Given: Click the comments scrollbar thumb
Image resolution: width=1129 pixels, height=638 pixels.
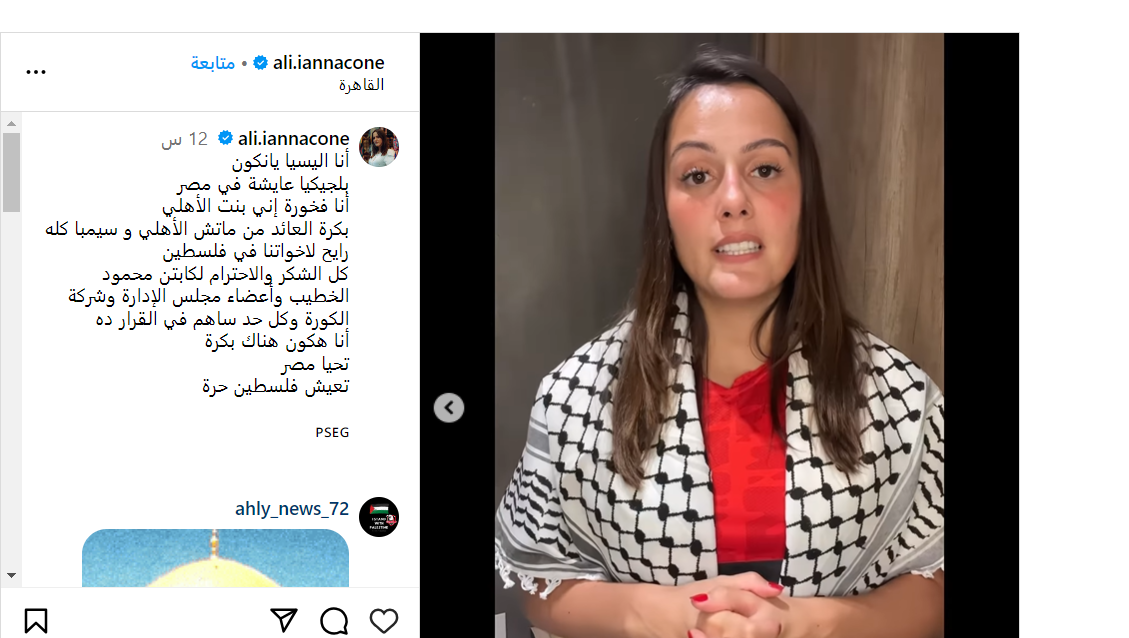Looking at the screenshot, I should click(x=12, y=172).
